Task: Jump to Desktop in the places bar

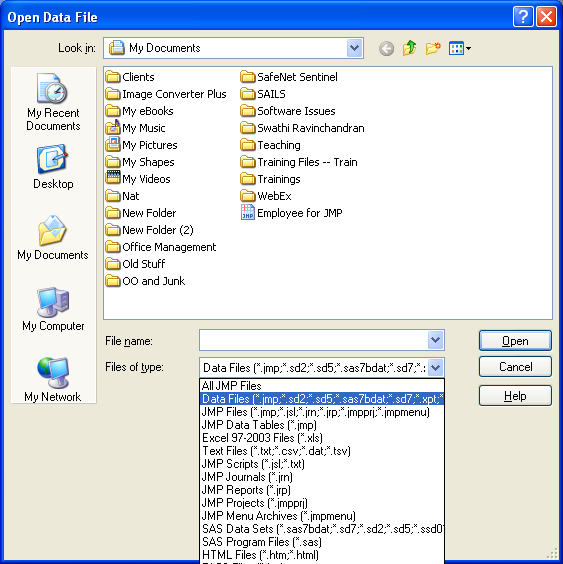Action: 53,167
